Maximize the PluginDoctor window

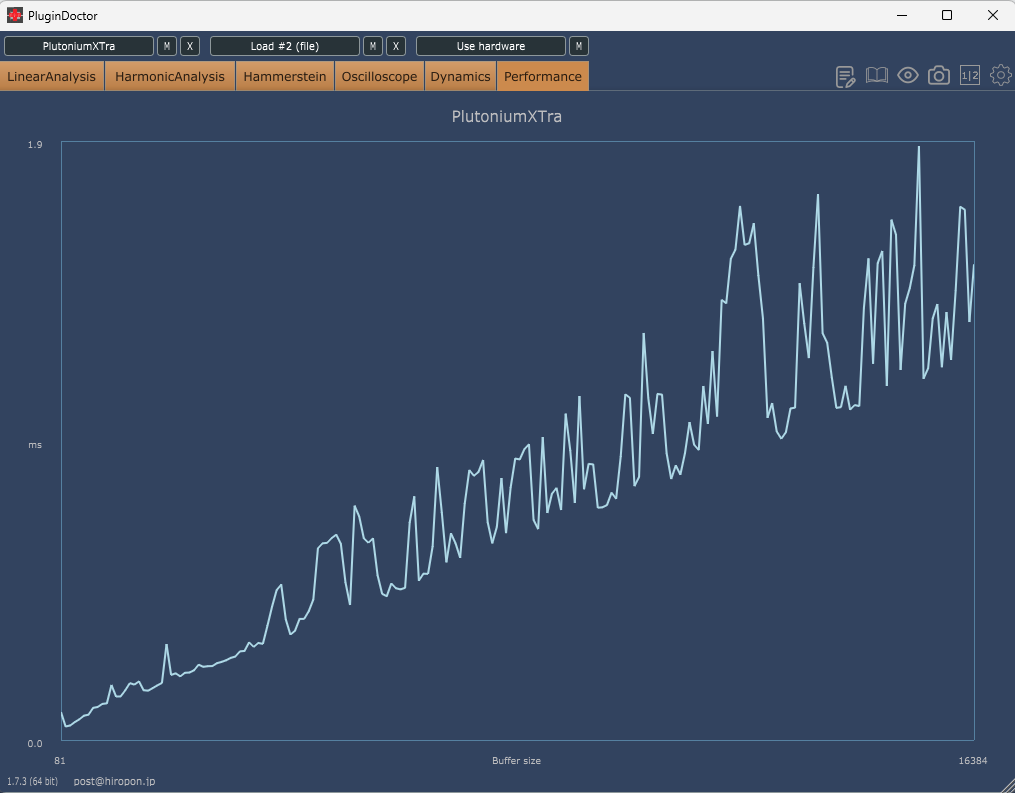(x=946, y=15)
